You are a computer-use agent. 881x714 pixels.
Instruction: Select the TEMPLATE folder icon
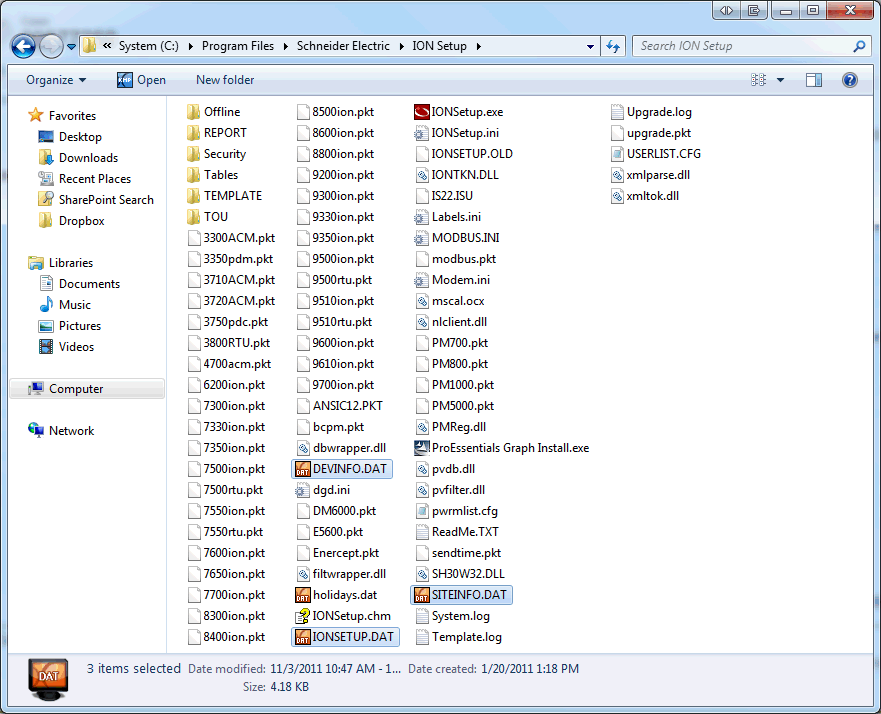193,196
